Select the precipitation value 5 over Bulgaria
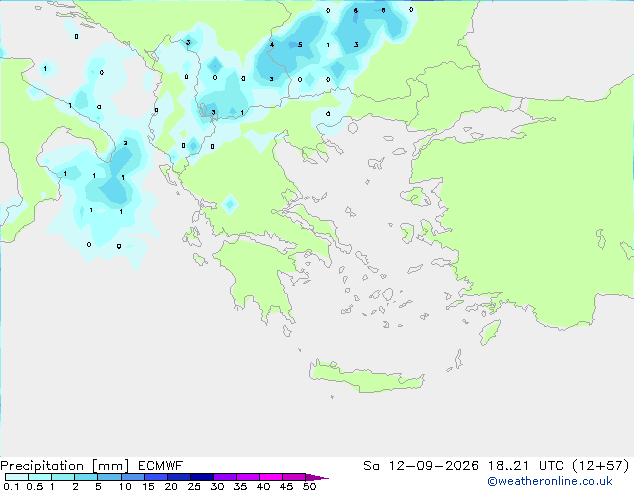Image resolution: width=634 pixels, height=490 pixels. point(300,44)
